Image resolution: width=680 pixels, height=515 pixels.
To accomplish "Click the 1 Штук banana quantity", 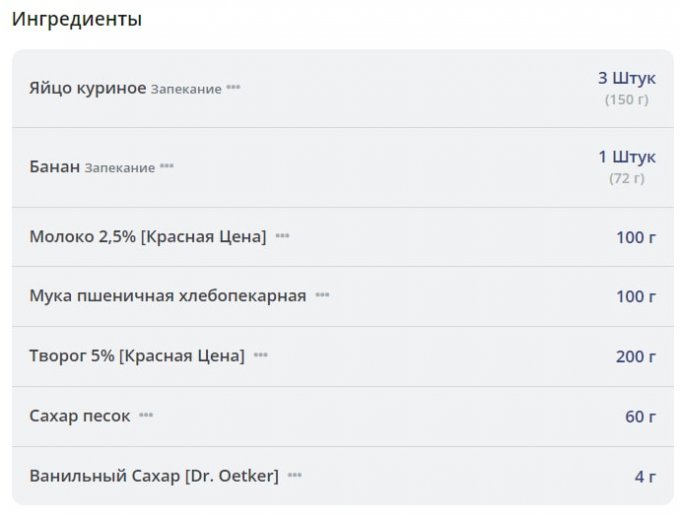I will coord(626,158).
